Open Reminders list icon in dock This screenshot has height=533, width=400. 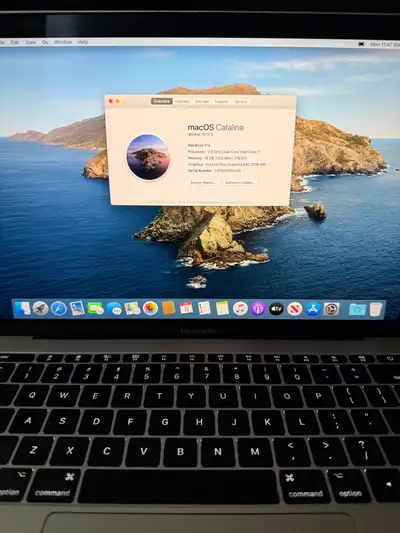click(x=204, y=308)
